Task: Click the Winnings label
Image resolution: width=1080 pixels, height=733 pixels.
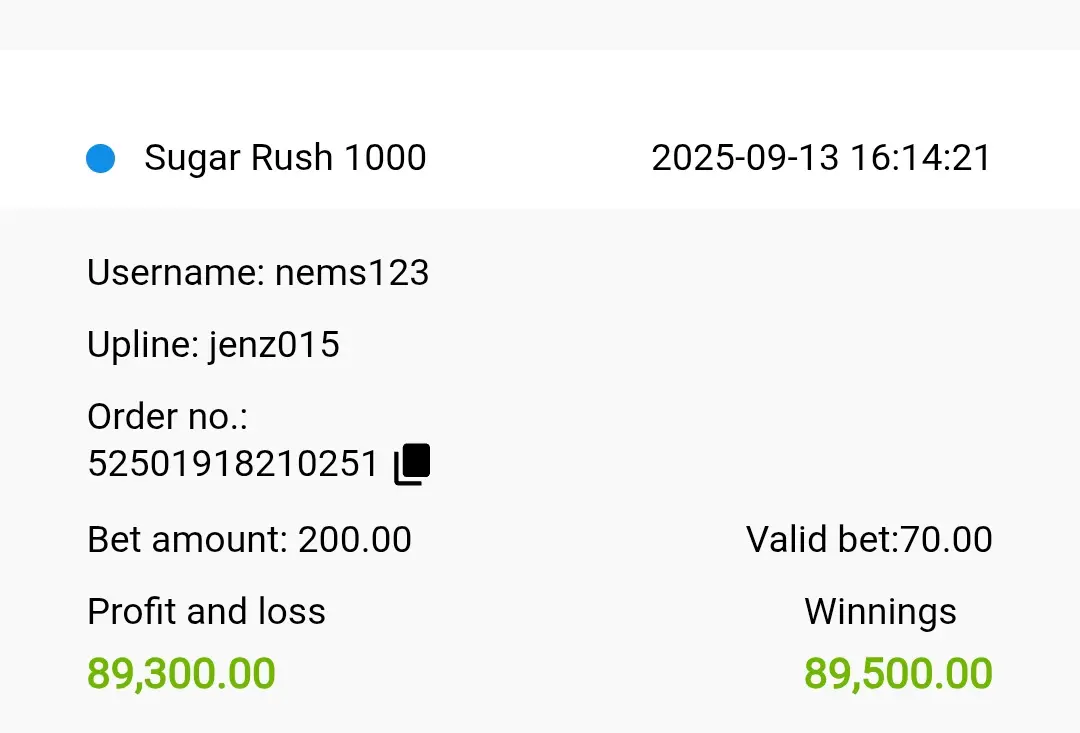Action: point(881,612)
